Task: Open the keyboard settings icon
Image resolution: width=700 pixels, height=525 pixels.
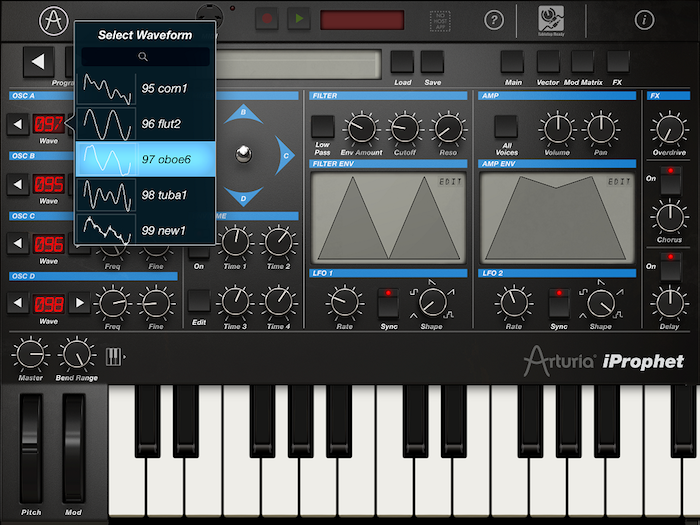Action: 115,357
